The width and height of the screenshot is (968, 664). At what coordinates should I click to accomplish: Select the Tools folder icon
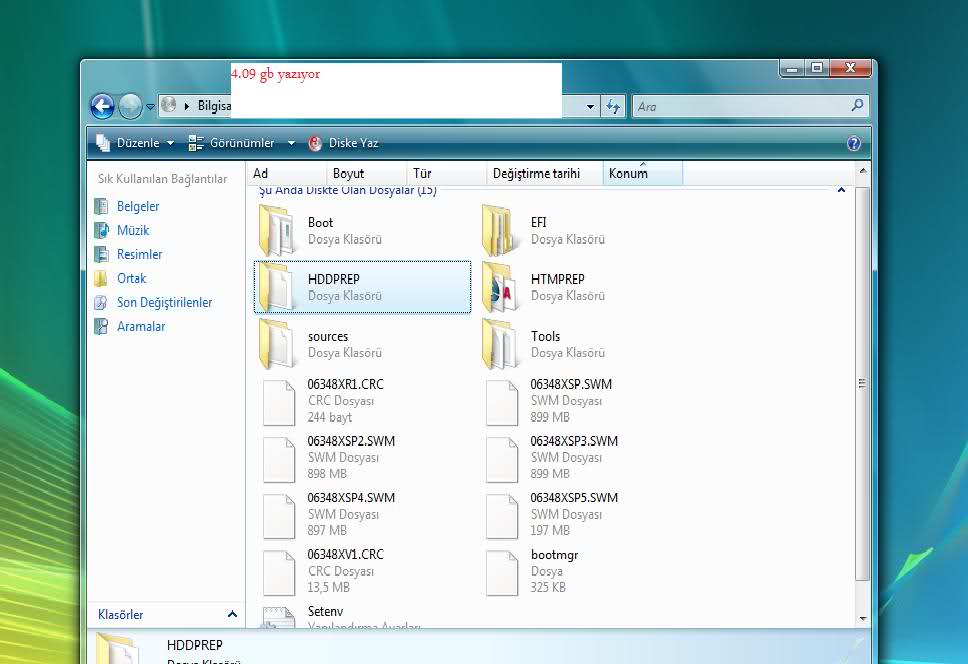499,344
